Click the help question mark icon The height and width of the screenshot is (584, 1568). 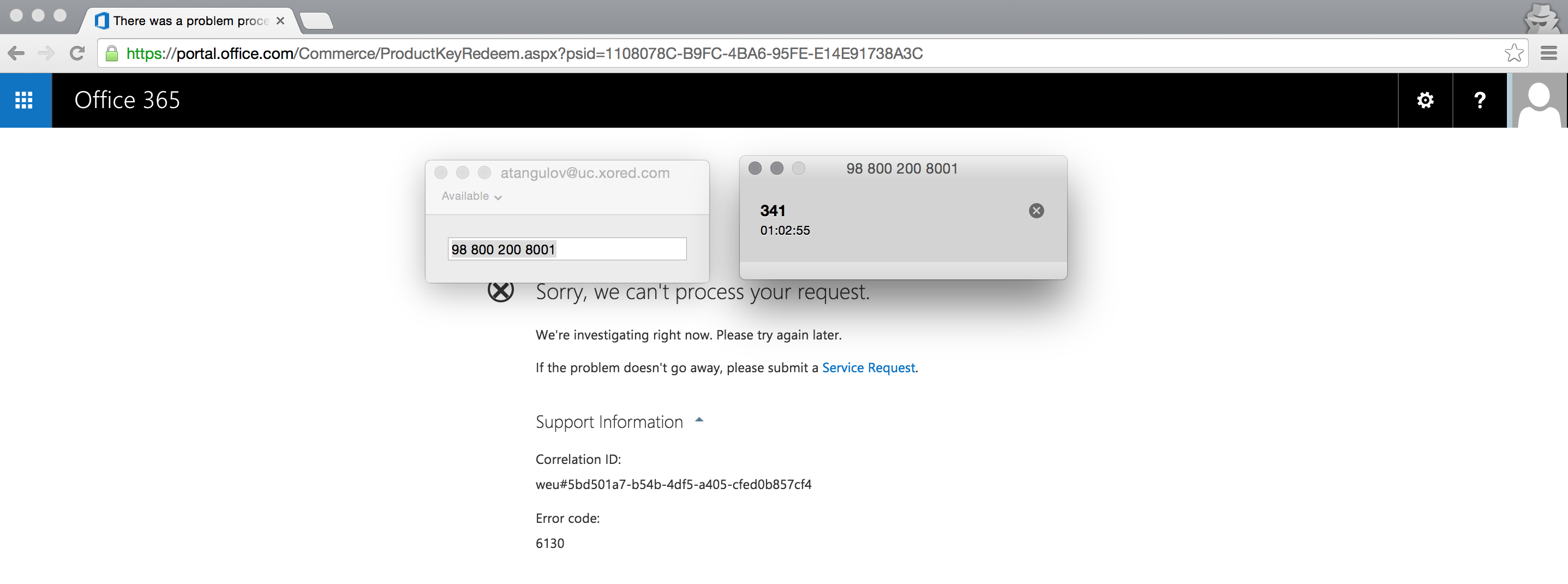(x=1479, y=100)
